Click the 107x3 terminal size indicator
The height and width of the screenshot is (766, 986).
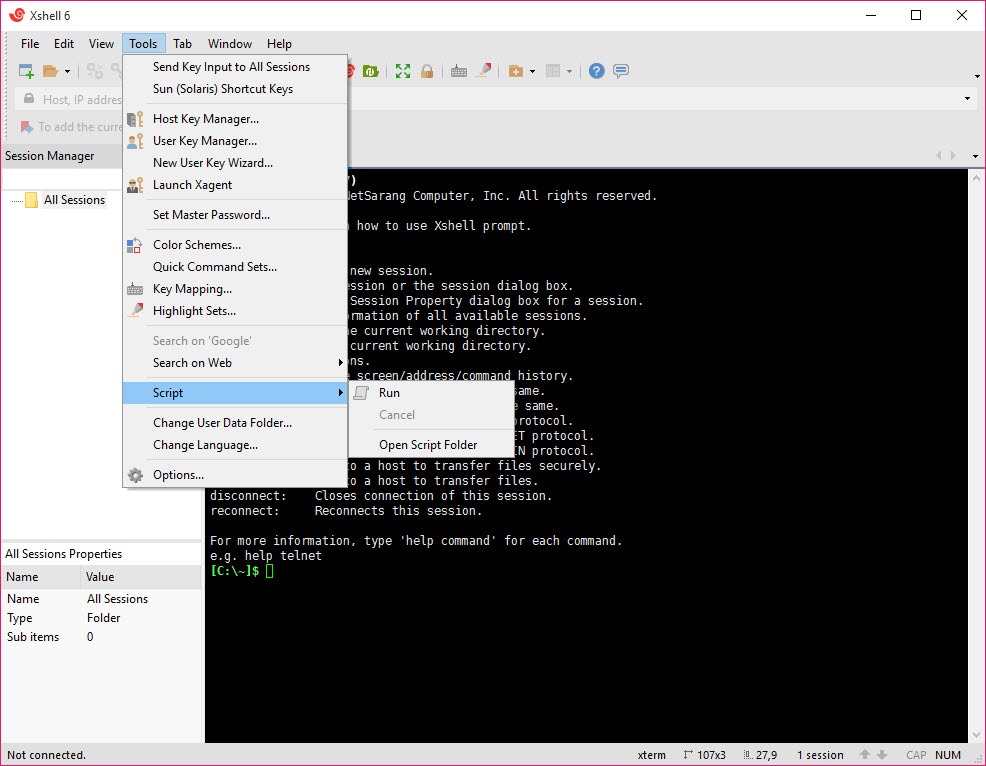click(705, 755)
